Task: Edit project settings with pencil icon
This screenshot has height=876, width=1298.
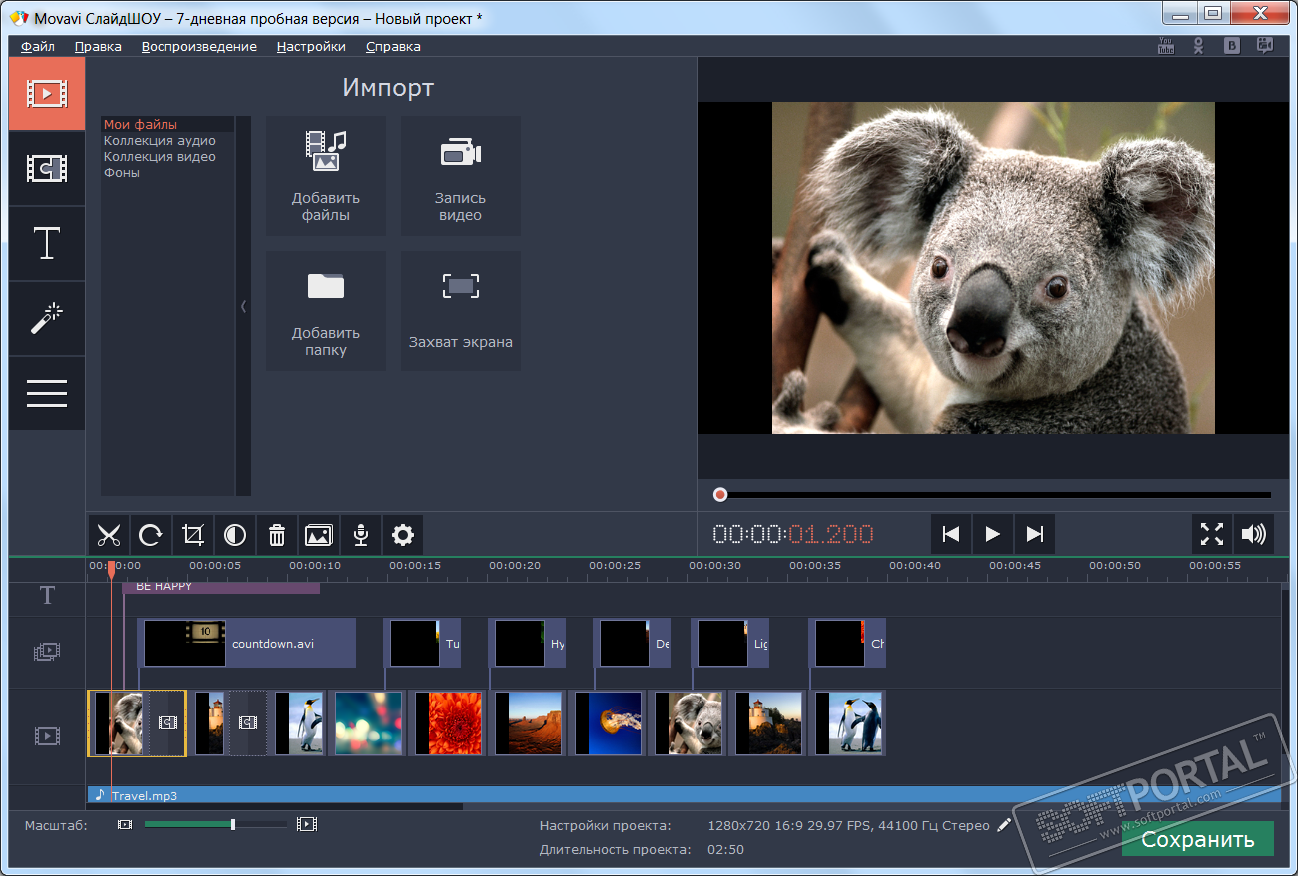Action: pyautogui.click(x=1004, y=826)
